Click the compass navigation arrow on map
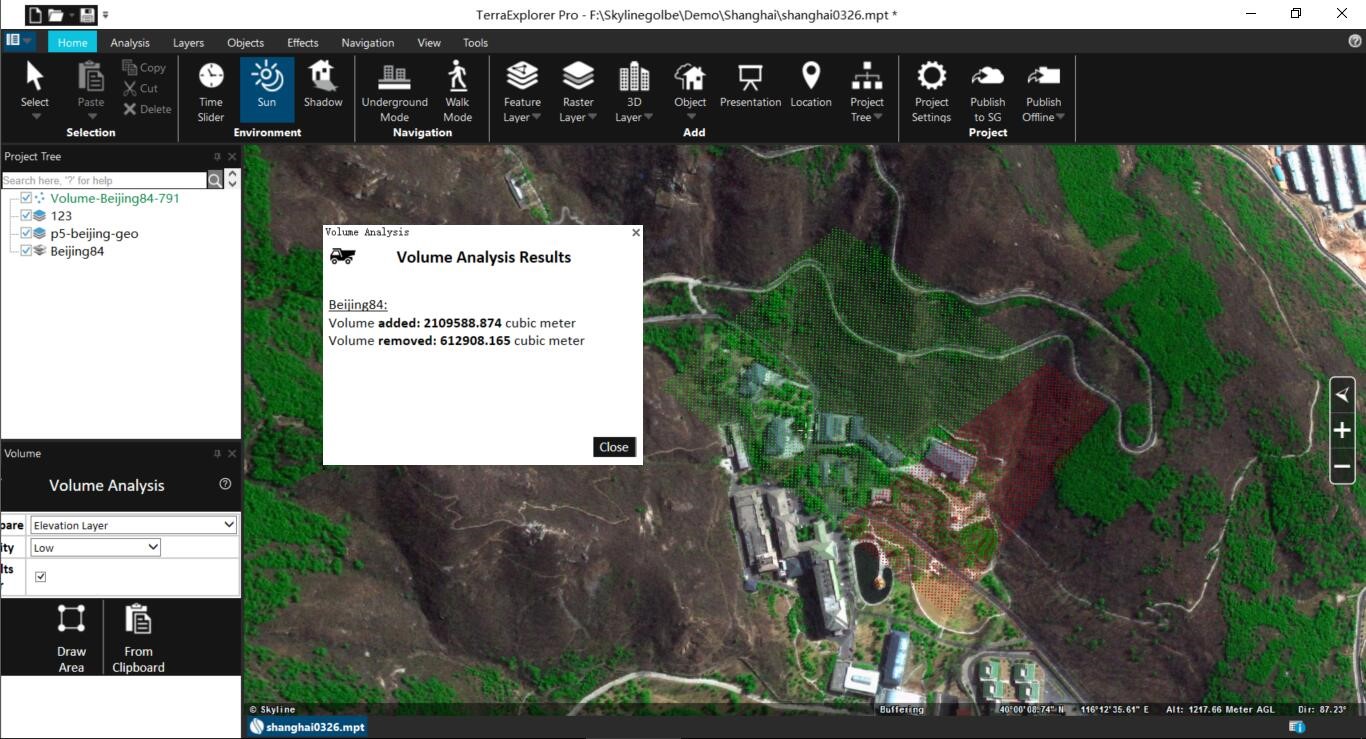The width and height of the screenshot is (1366, 739). pos(1342,395)
